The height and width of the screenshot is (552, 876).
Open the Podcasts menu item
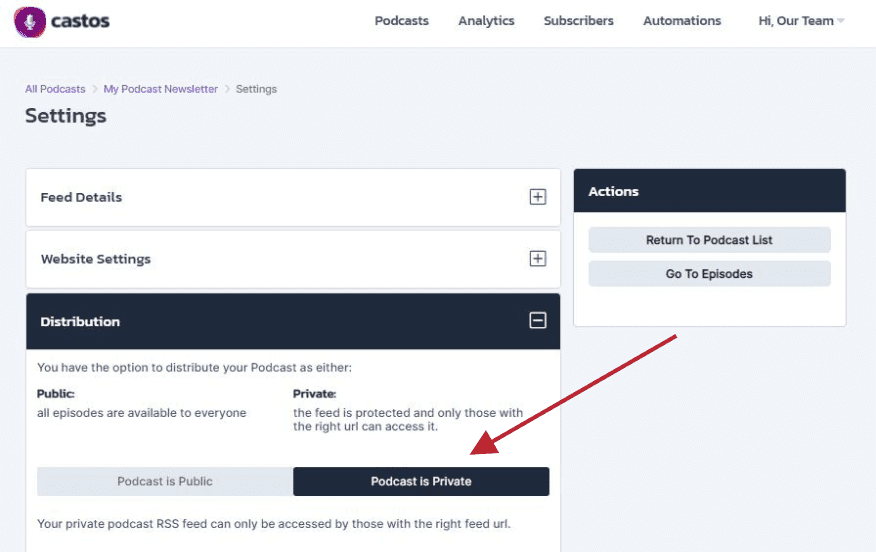click(402, 21)
